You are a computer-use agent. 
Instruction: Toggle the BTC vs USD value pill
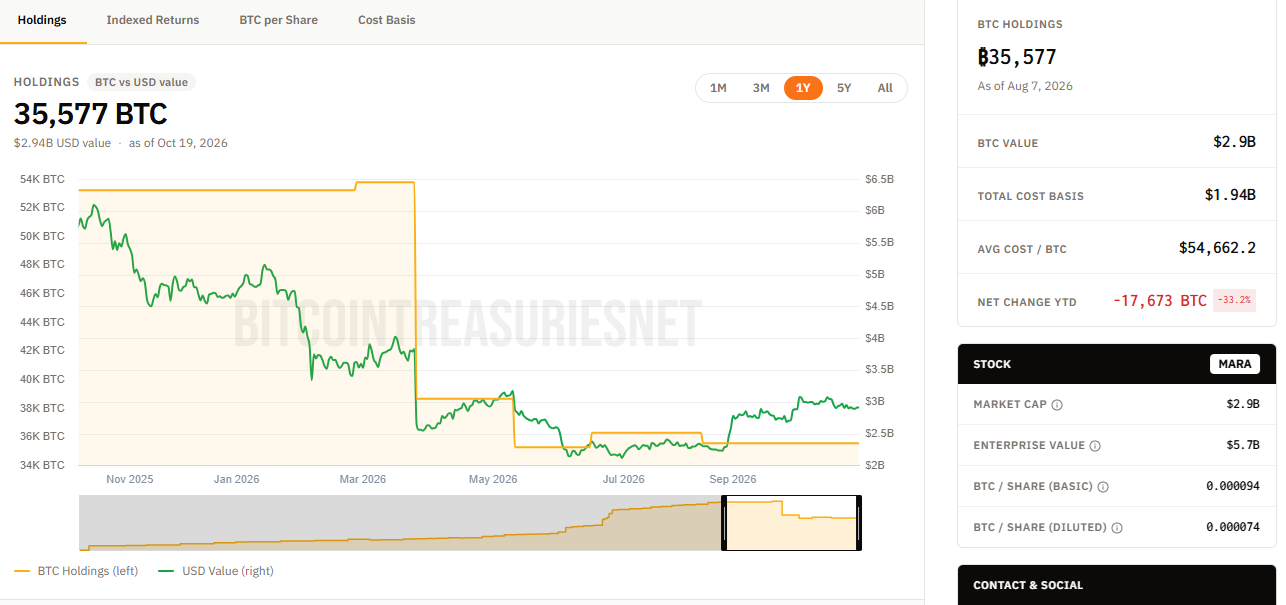coord(141,82)
